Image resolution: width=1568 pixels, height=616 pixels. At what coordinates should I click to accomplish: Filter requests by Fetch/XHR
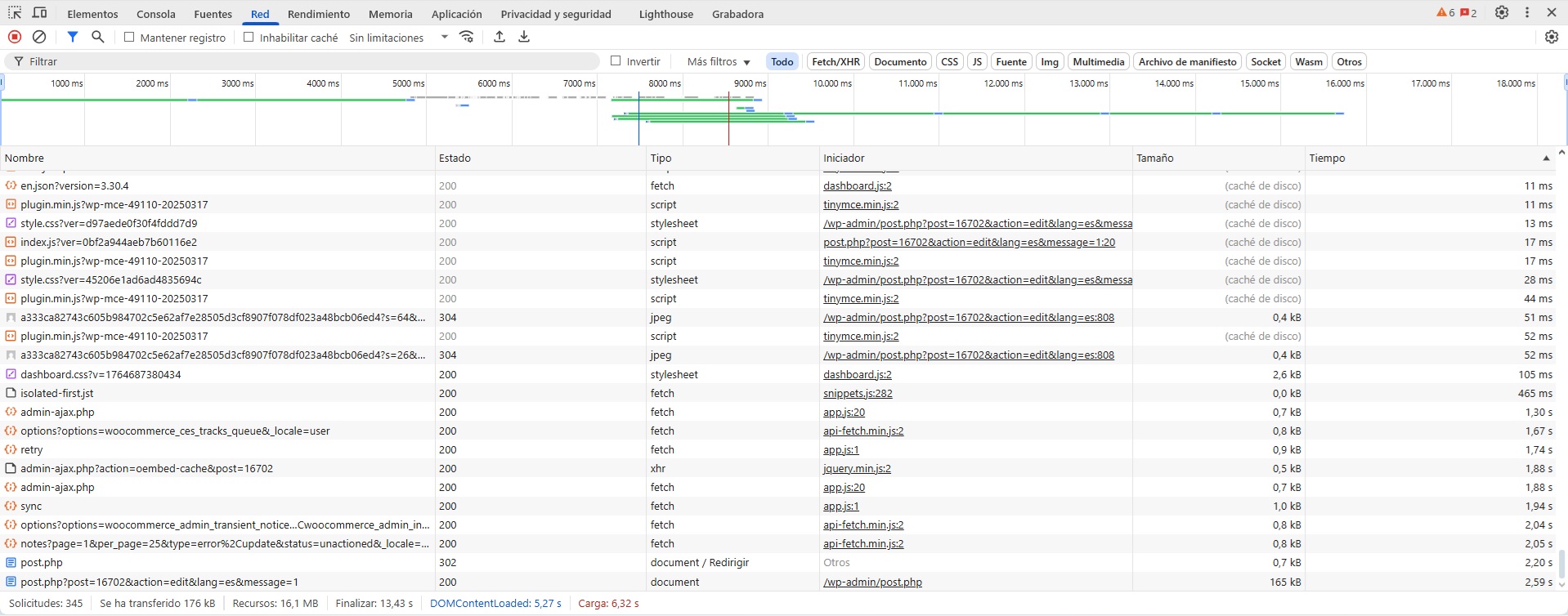pos(835,61)
